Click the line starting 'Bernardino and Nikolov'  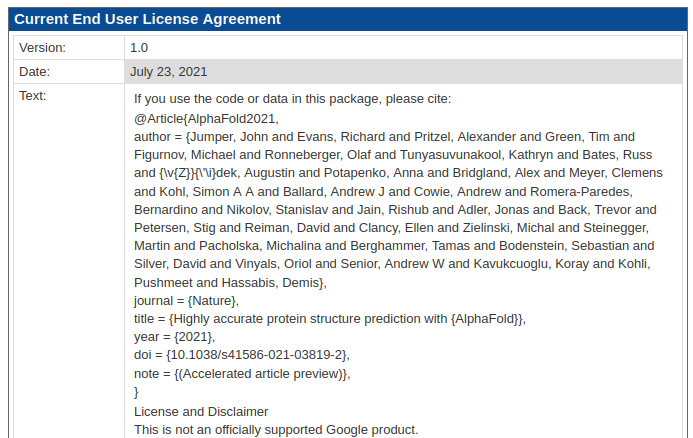coord(395,210)
